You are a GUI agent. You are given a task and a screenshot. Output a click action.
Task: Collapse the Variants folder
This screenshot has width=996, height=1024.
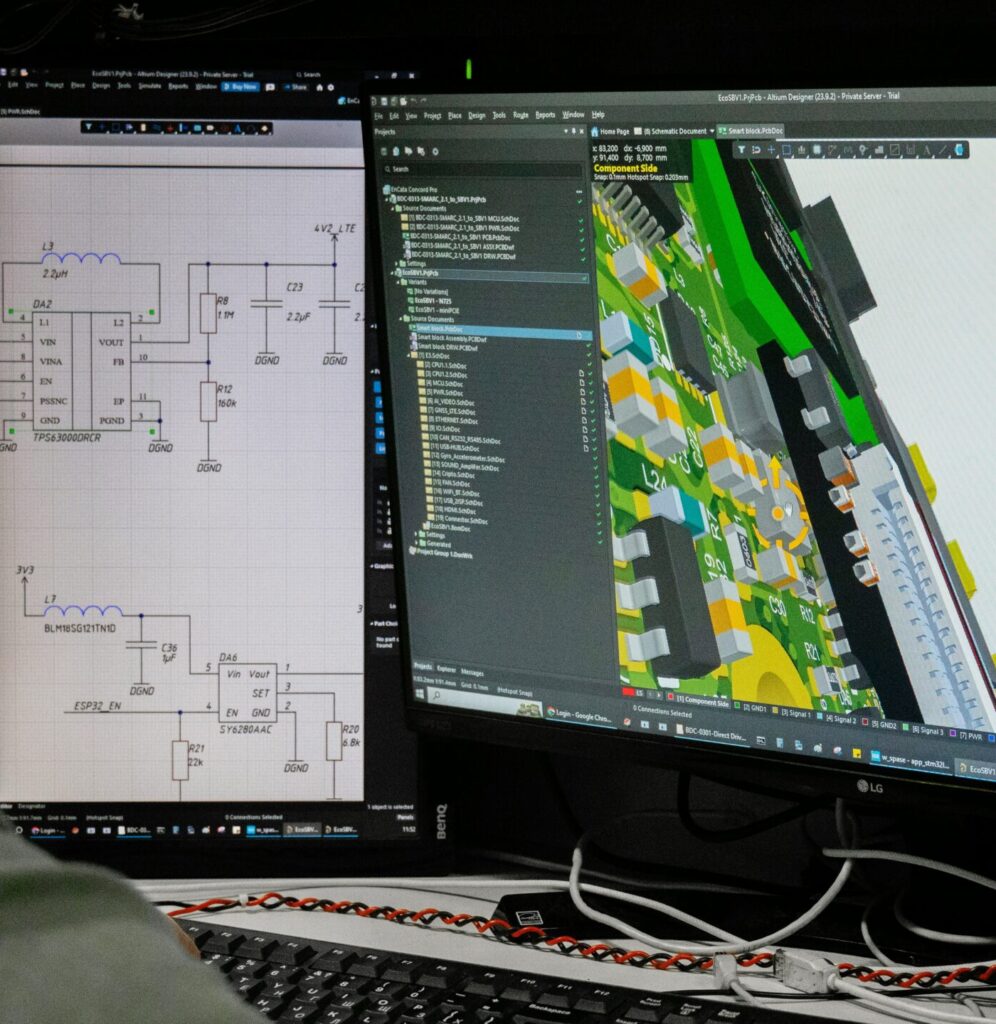tap(400, 282)
